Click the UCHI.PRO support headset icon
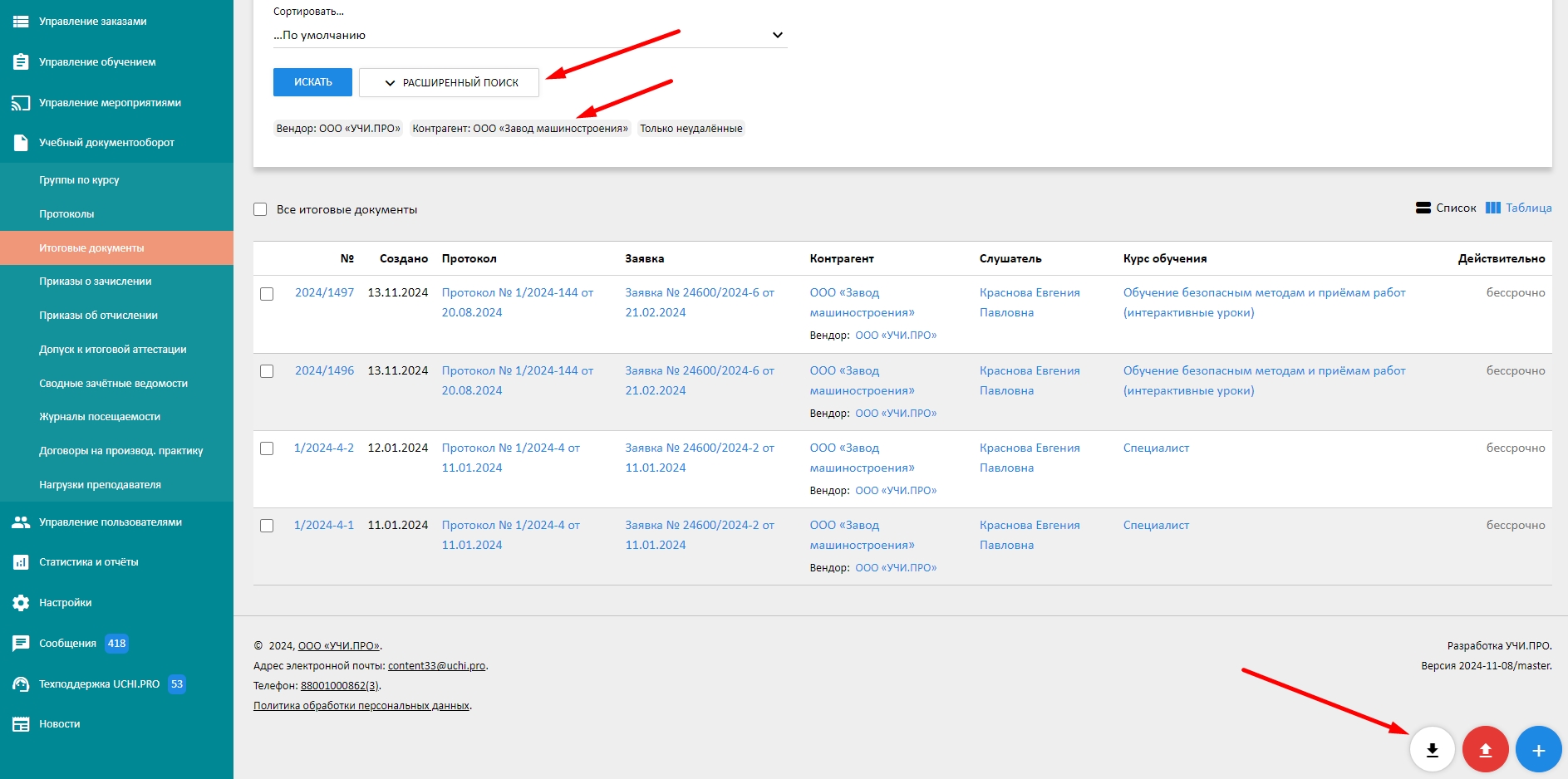The height and width of the screenshot is (779, 1568). tap(21, 684)
